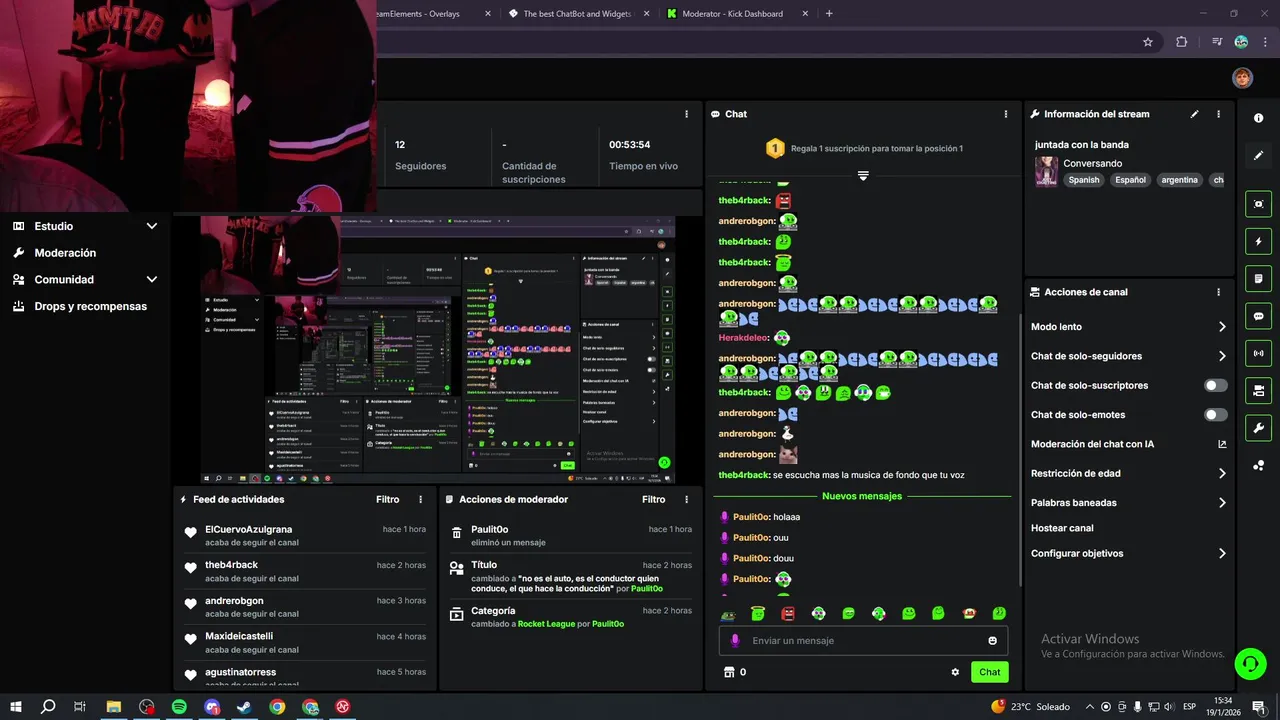Open stats panel three-dot menu

[x=686, y=114]
